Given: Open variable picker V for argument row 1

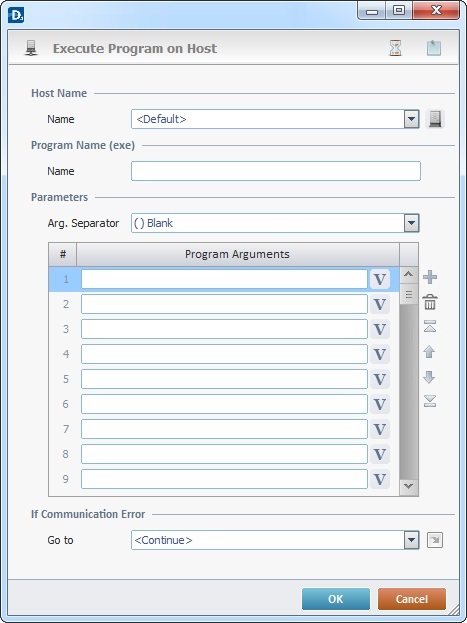Looking at the screenshot, I should pos(380,279).
